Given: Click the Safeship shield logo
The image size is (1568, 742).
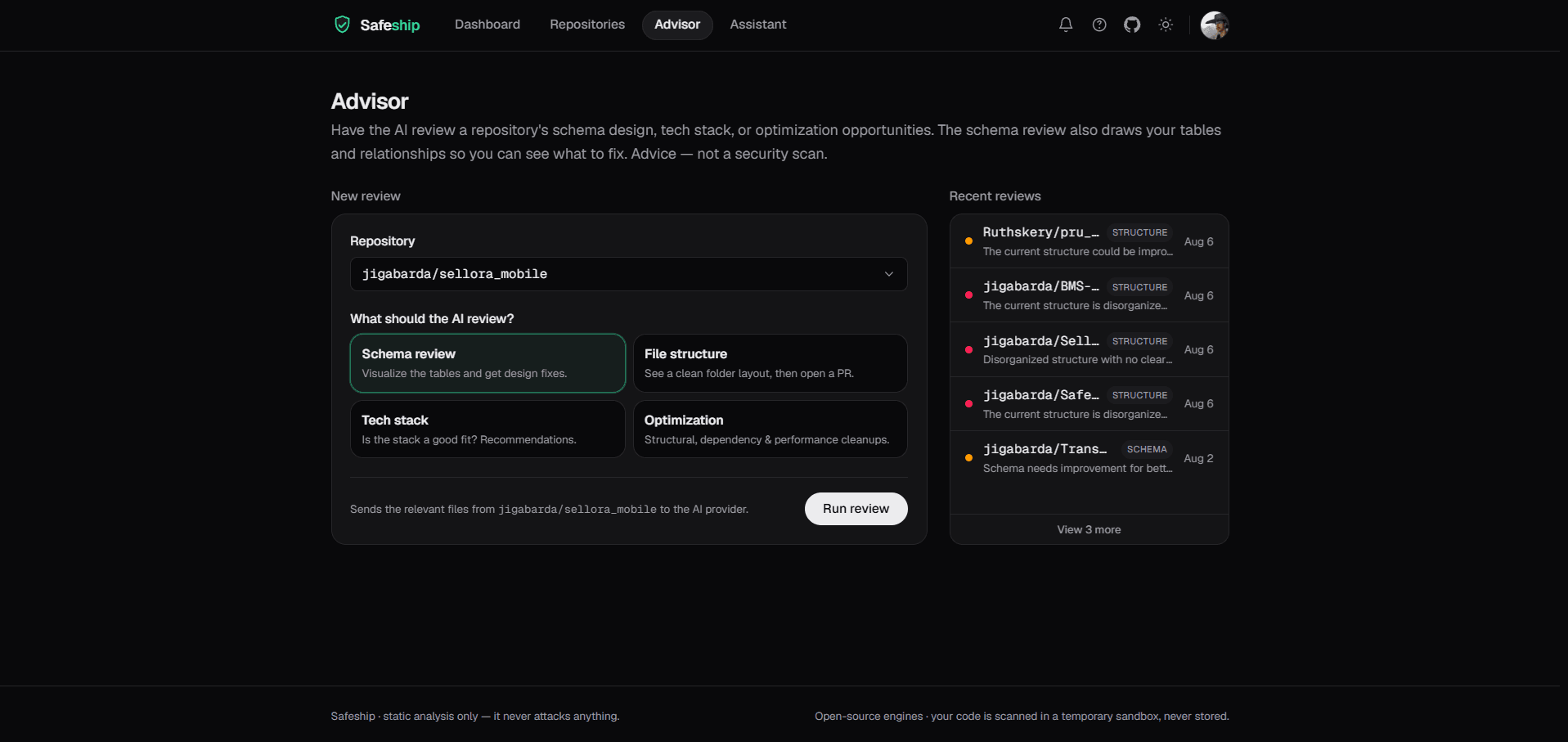Looking at the screenshot, I should (342, 25).
